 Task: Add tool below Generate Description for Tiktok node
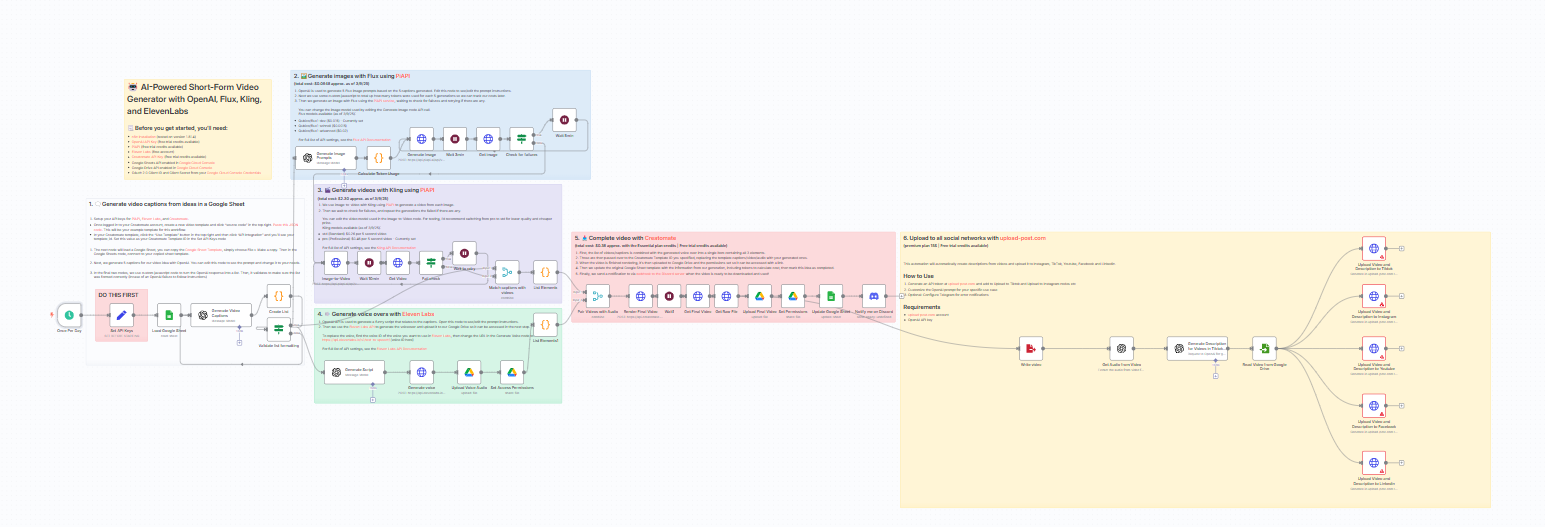1214,376
